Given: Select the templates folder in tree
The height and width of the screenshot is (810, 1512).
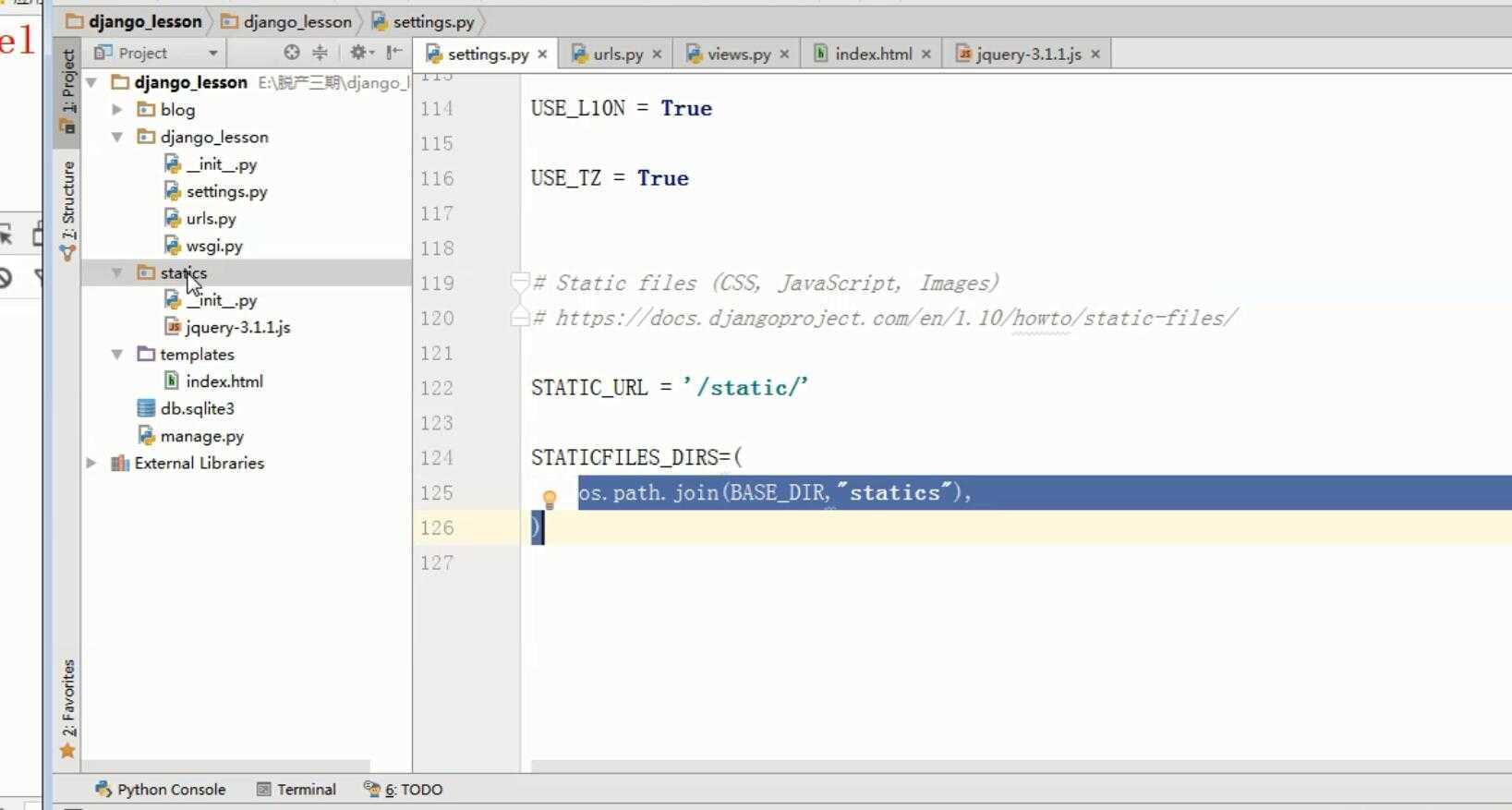Looking at the screenshot, I should (197, 354).
